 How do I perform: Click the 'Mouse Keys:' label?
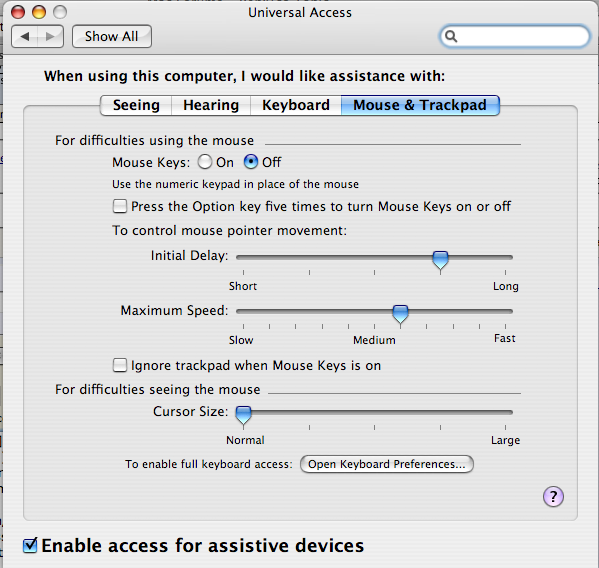151,163
